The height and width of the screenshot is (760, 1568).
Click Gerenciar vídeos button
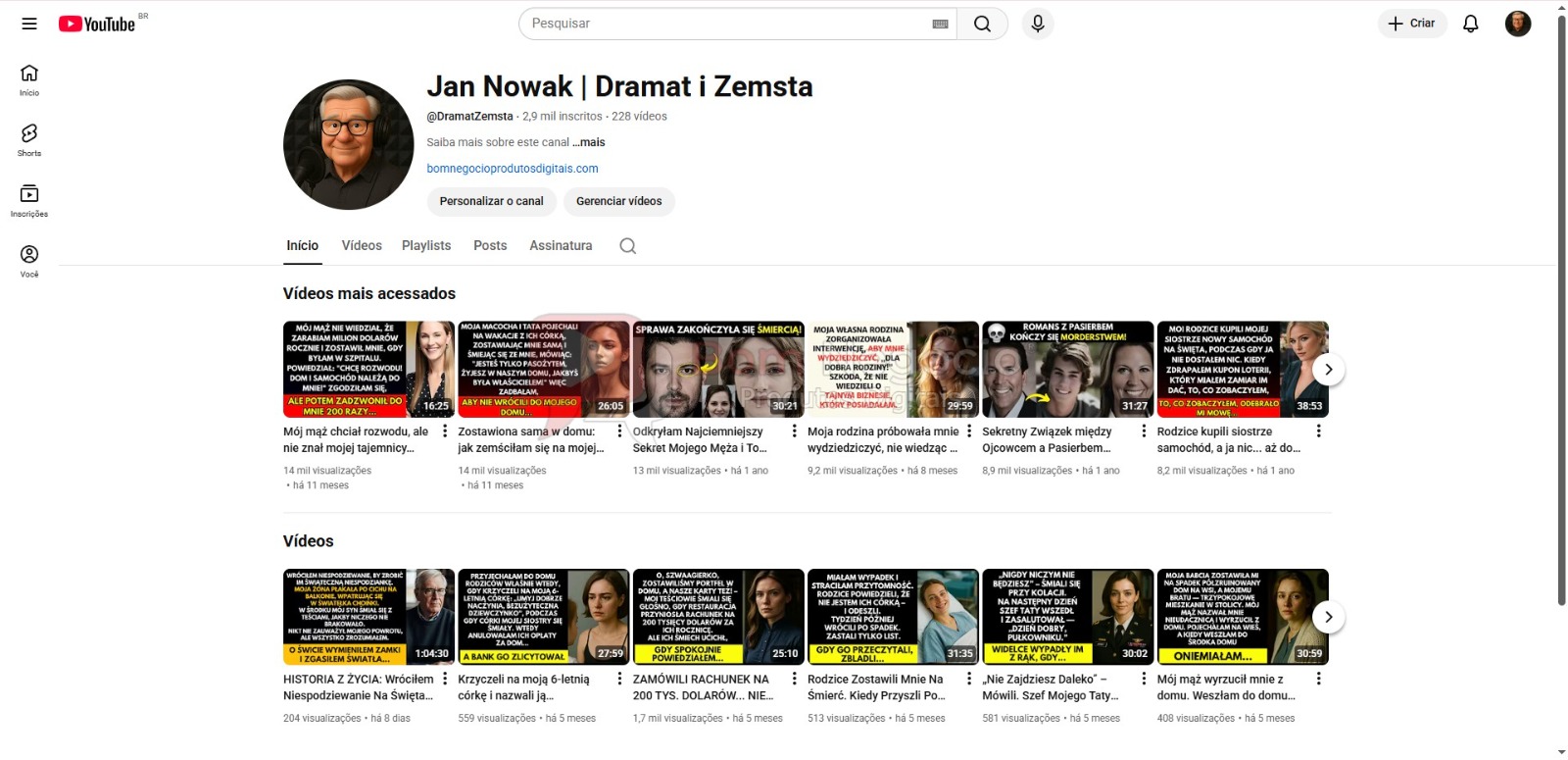(618, 201)
